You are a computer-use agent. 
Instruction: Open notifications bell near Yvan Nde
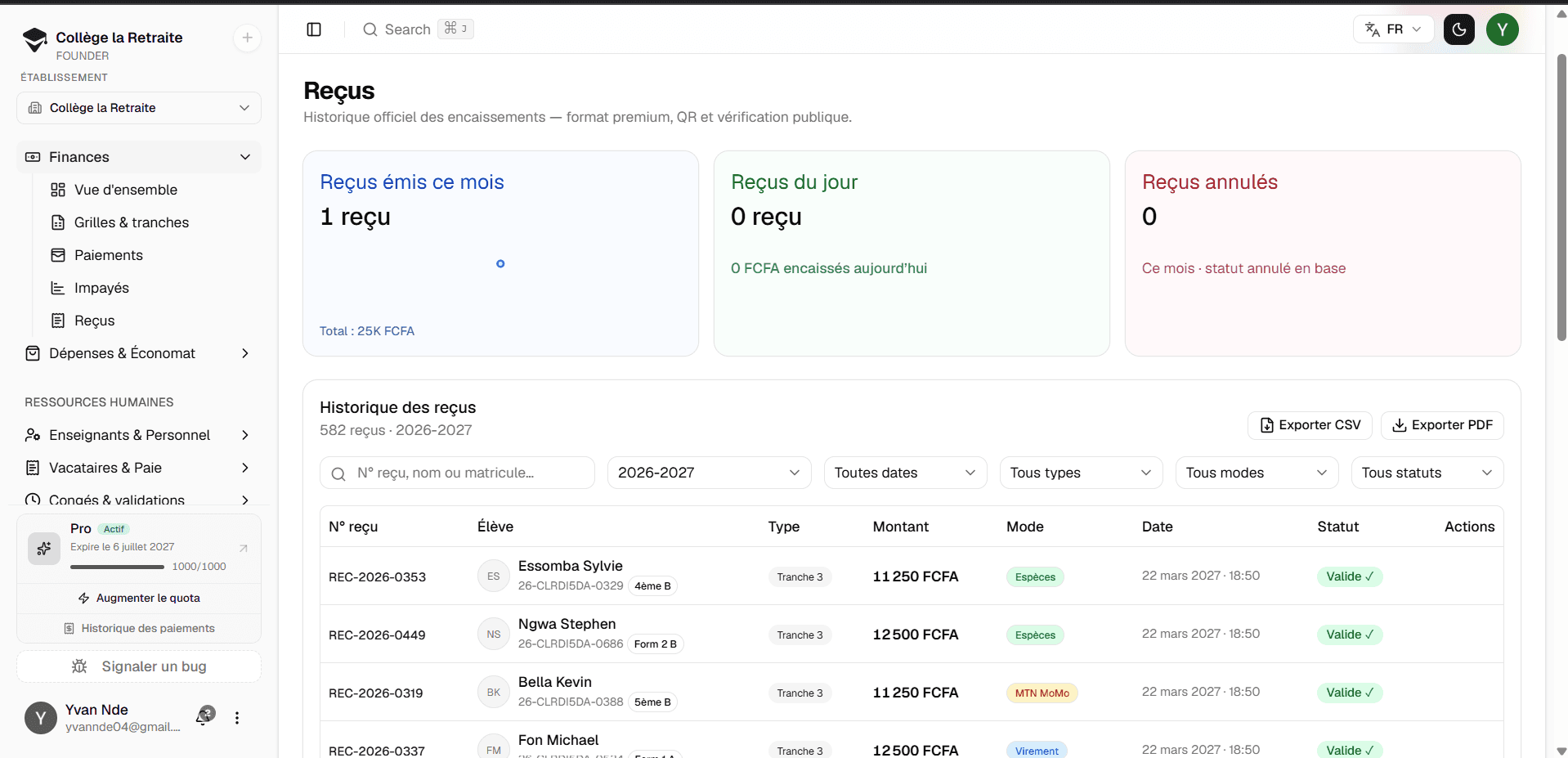pyautogui.click(x=204, y=717)
